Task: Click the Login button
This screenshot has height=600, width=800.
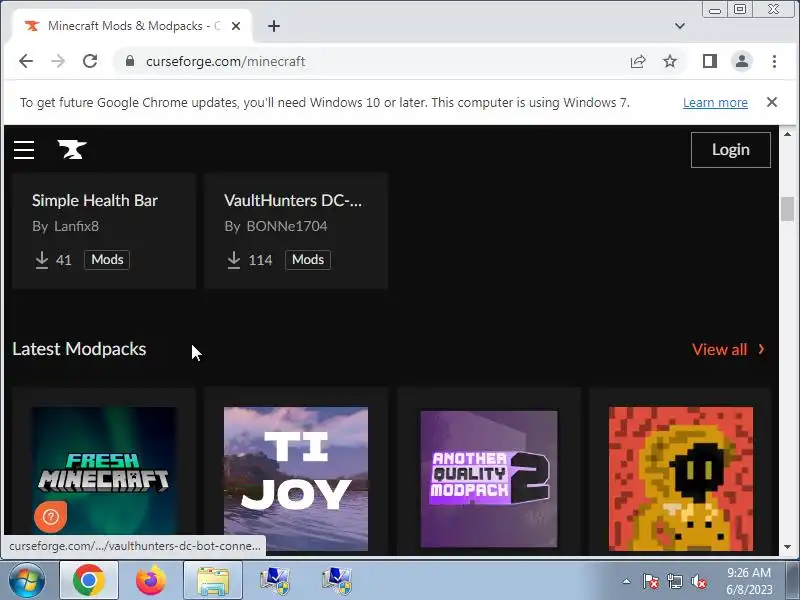Action: click(x=731, y=149)
